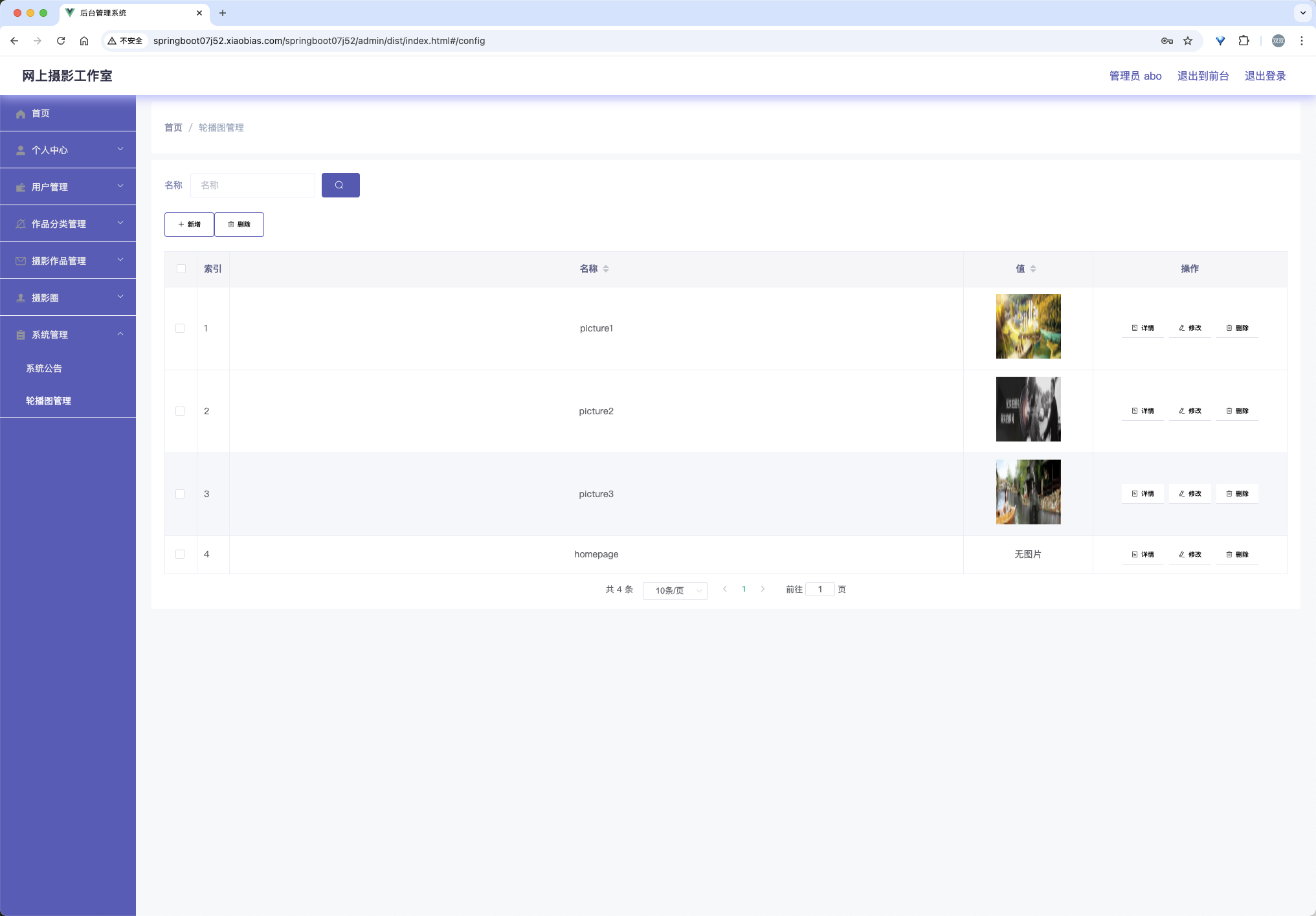Image resolution: width=1316 pixels, height=916 pixels.
Task: Open a new browser tab
Action: point(223,13)
